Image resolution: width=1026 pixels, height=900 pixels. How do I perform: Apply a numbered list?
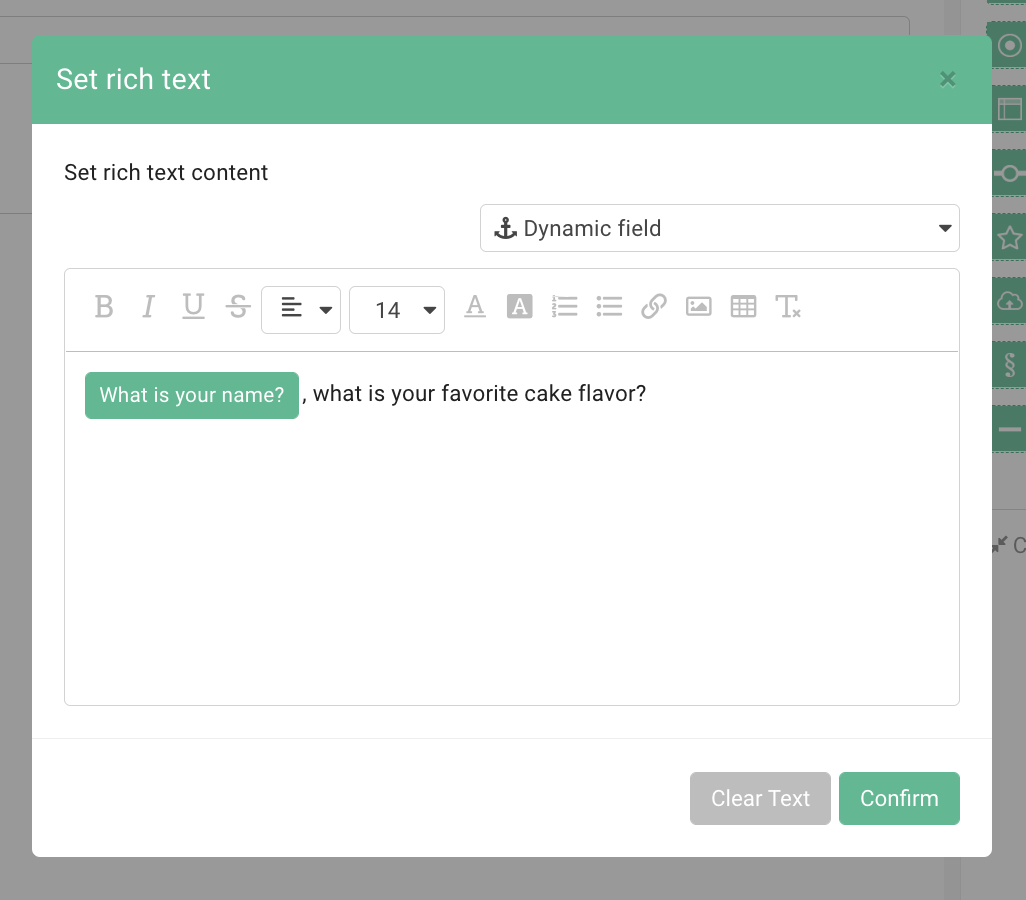click(x=565, y=307)
